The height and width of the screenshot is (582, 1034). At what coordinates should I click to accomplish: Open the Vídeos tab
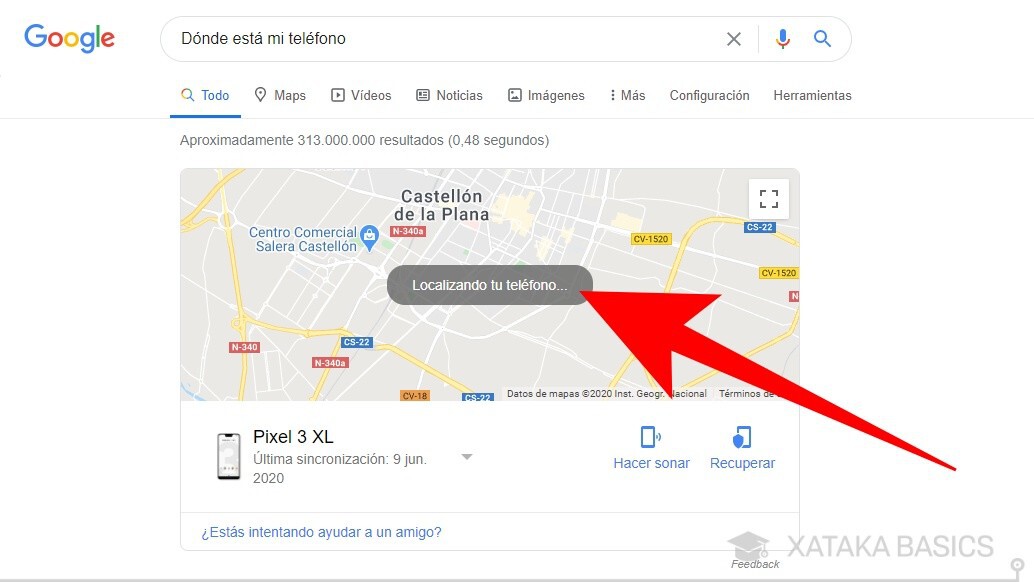(361, 96)
